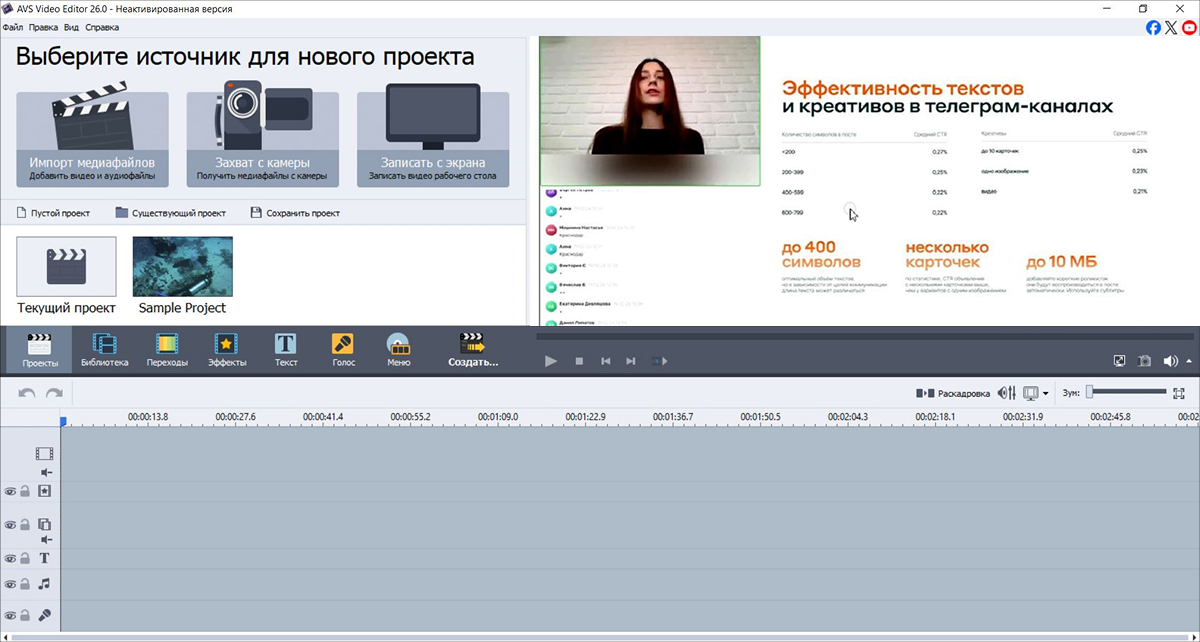1200x642 pixels.
Task: Click the zoom-to-fit timeline icon
Action: click(x=1179, y=393)
